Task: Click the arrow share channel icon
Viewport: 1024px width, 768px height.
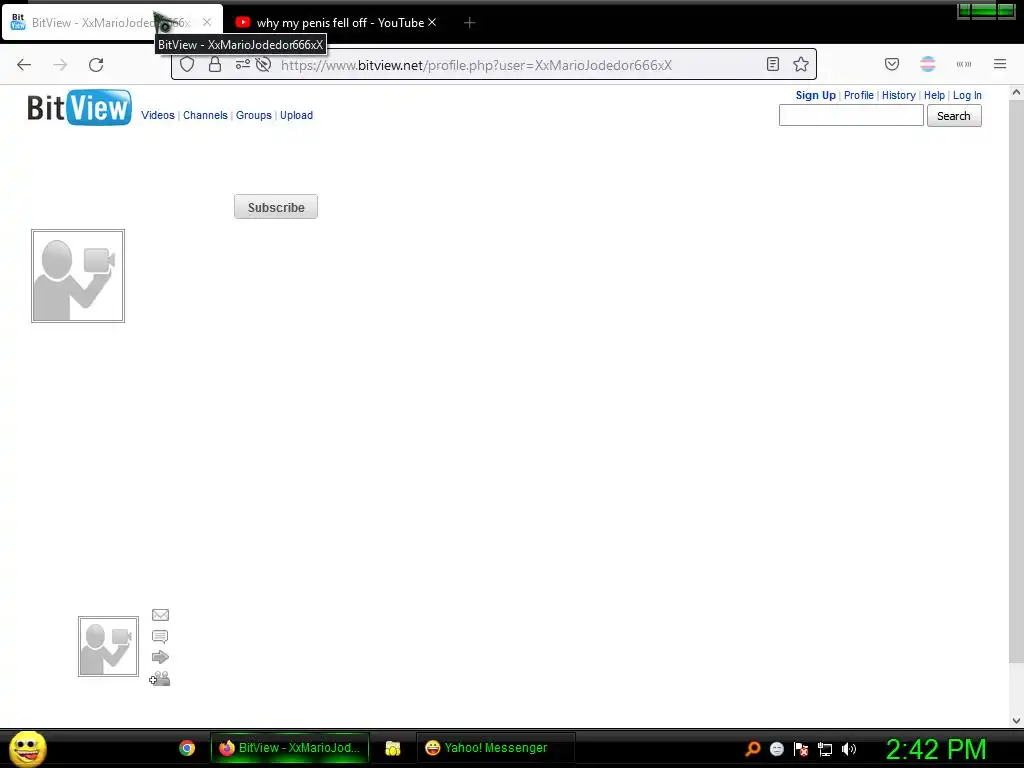Action: [x=160, y=657]
